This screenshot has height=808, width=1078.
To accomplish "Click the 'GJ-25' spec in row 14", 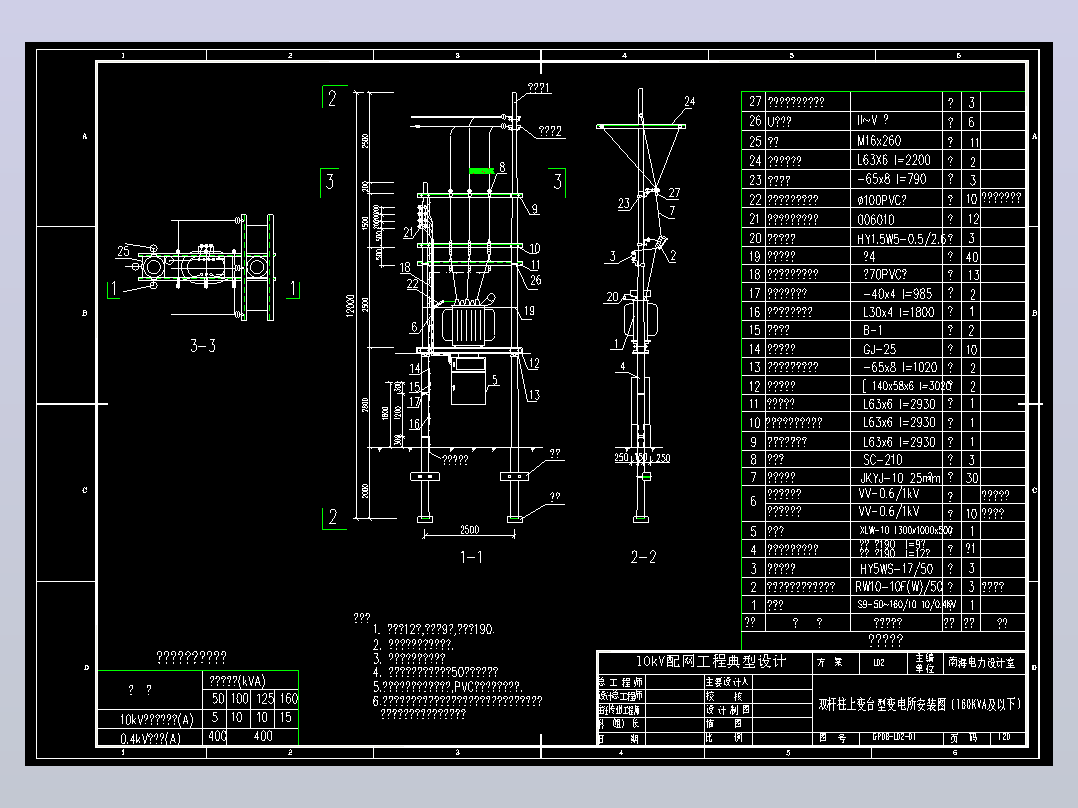I will (879, 349).
